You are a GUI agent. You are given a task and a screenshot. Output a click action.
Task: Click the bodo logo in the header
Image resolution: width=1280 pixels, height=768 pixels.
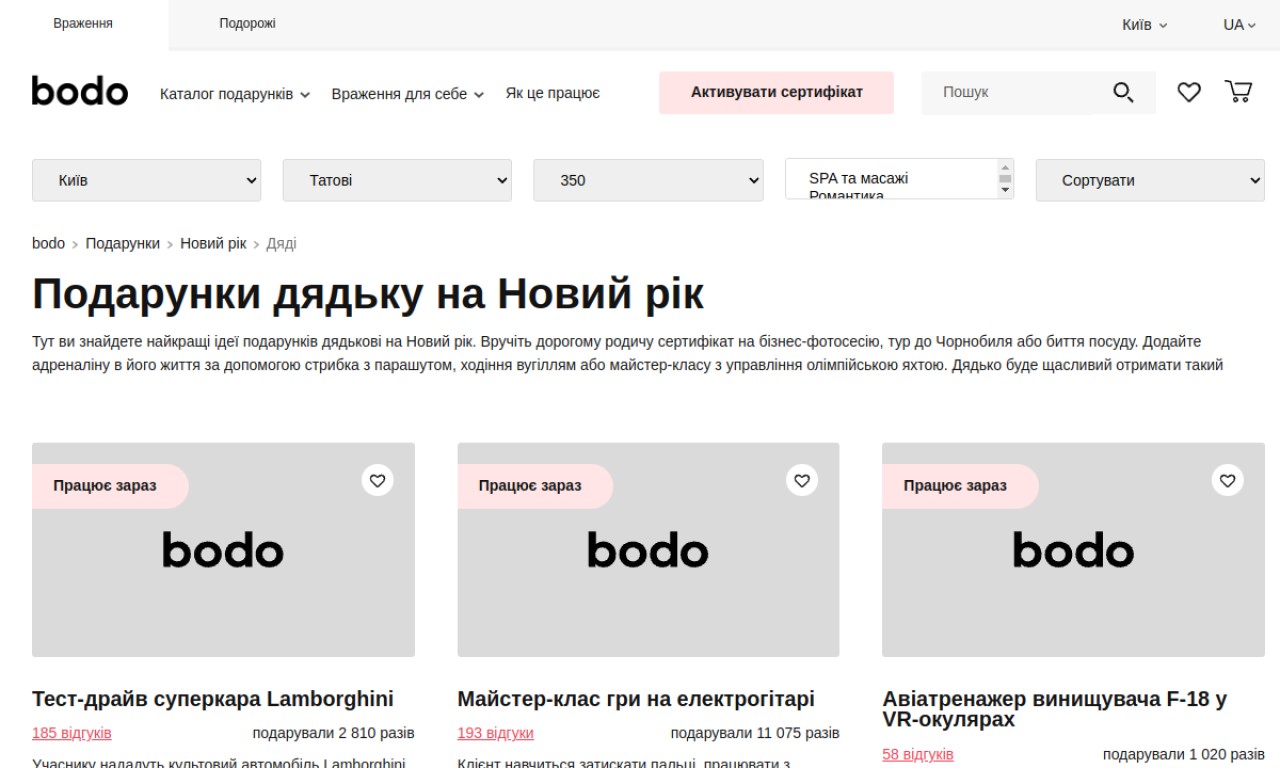[80, 91]
